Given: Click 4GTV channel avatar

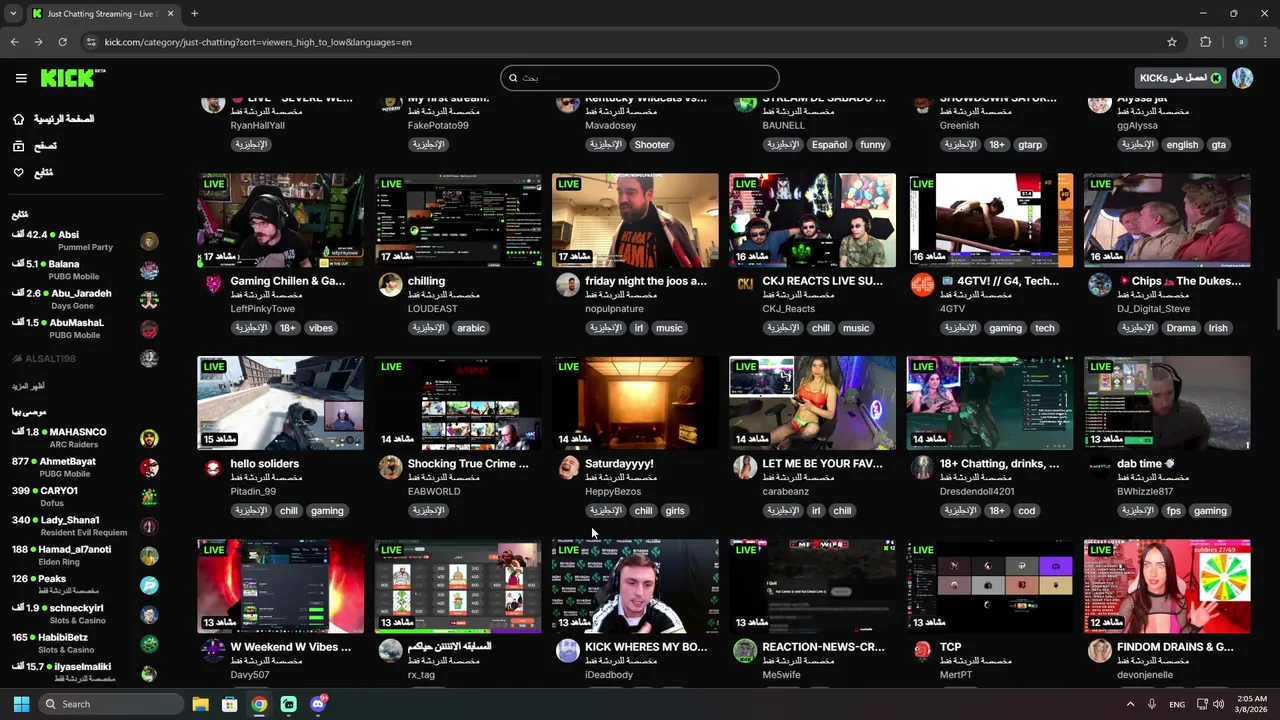Looking at the screenshot, I should coord(922,285).
